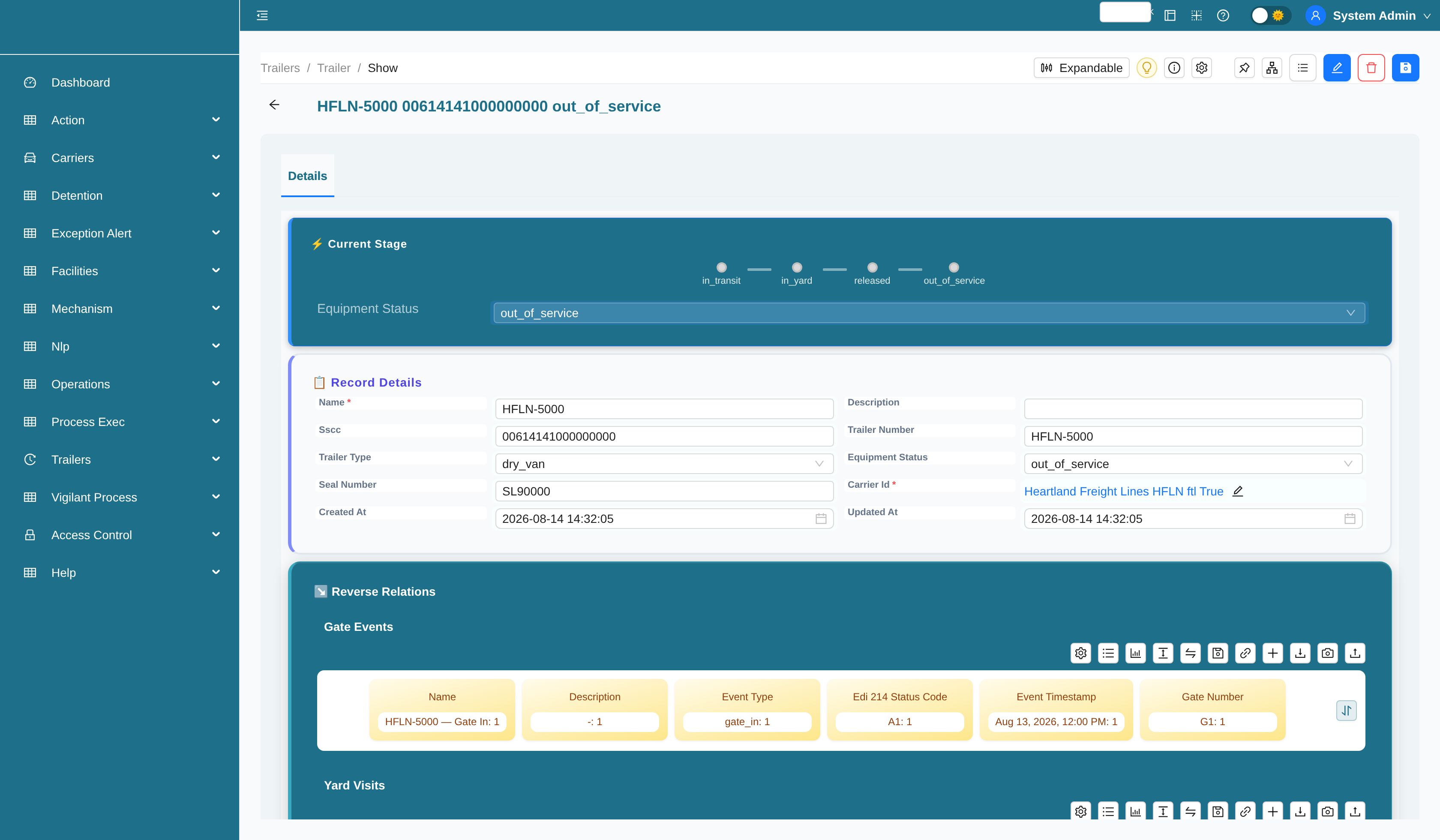This screenshot has width=1440, height=840.
Task: Open the Mechanism sidebar menu
Action: click(x=120, y=309)
